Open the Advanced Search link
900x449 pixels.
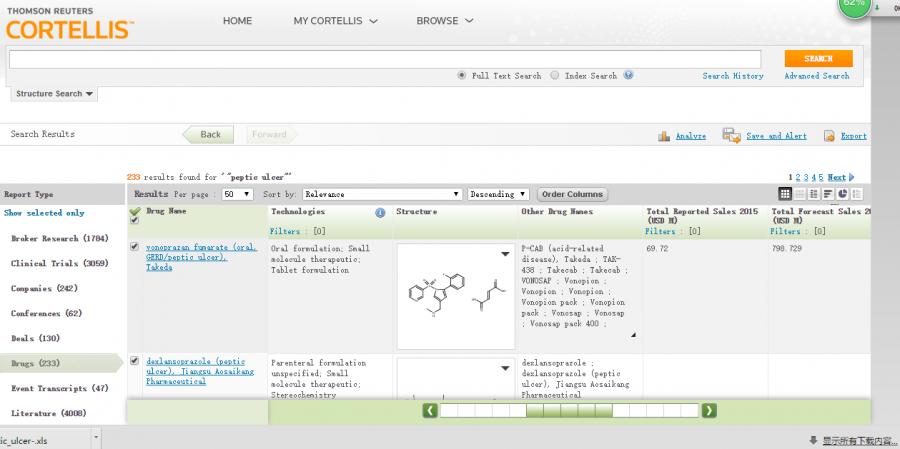point(817,76)
